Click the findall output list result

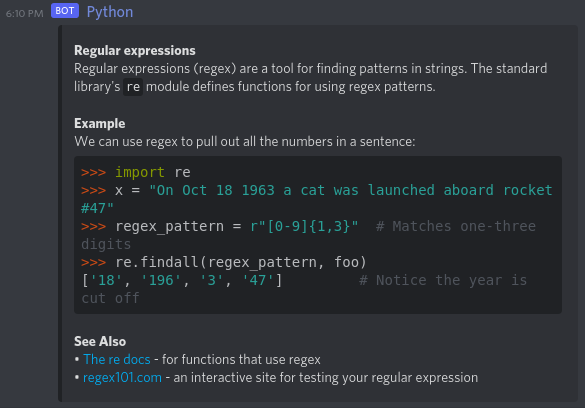182,280
